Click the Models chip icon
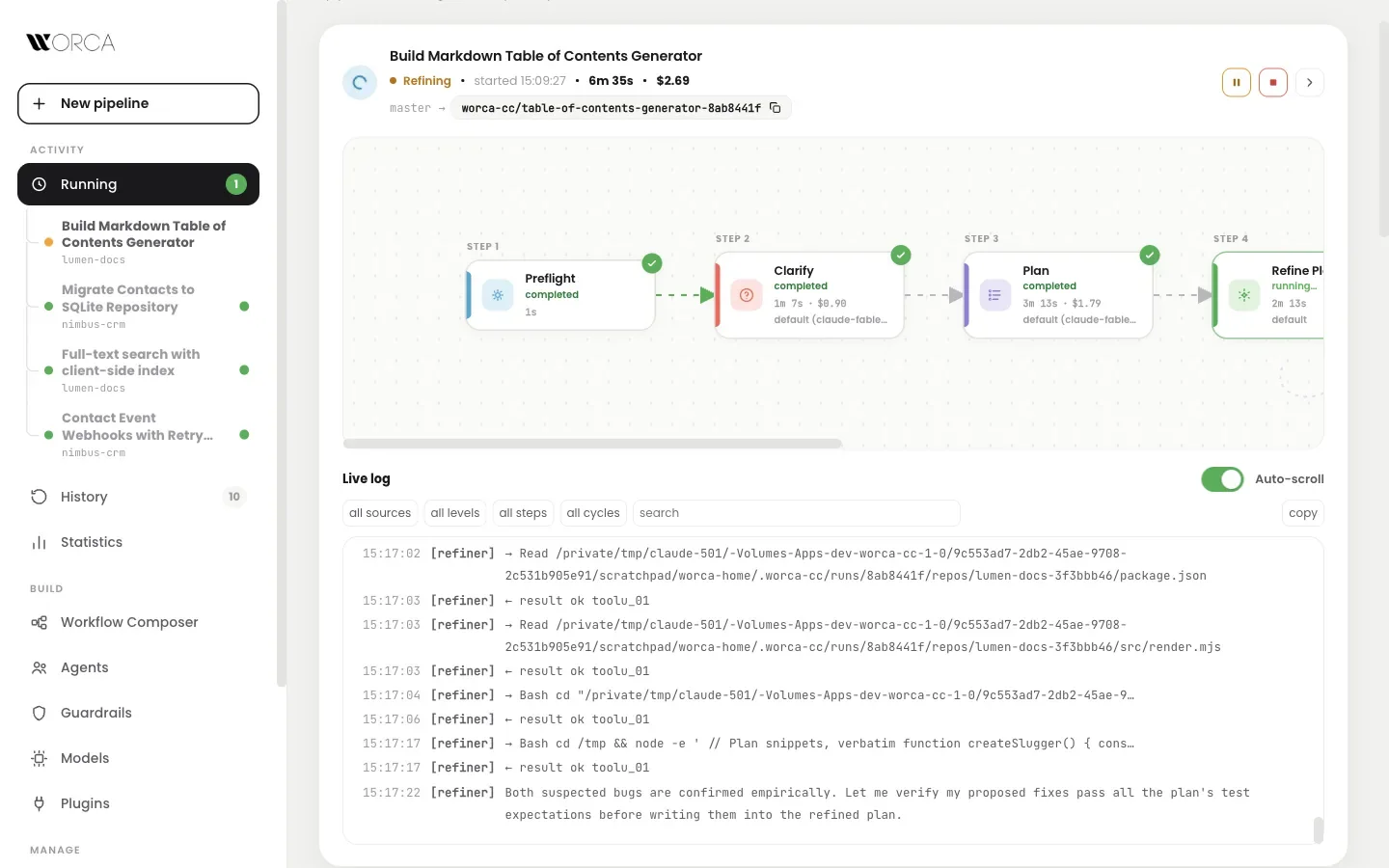The image size is (1389, 868). pos(40,758)
